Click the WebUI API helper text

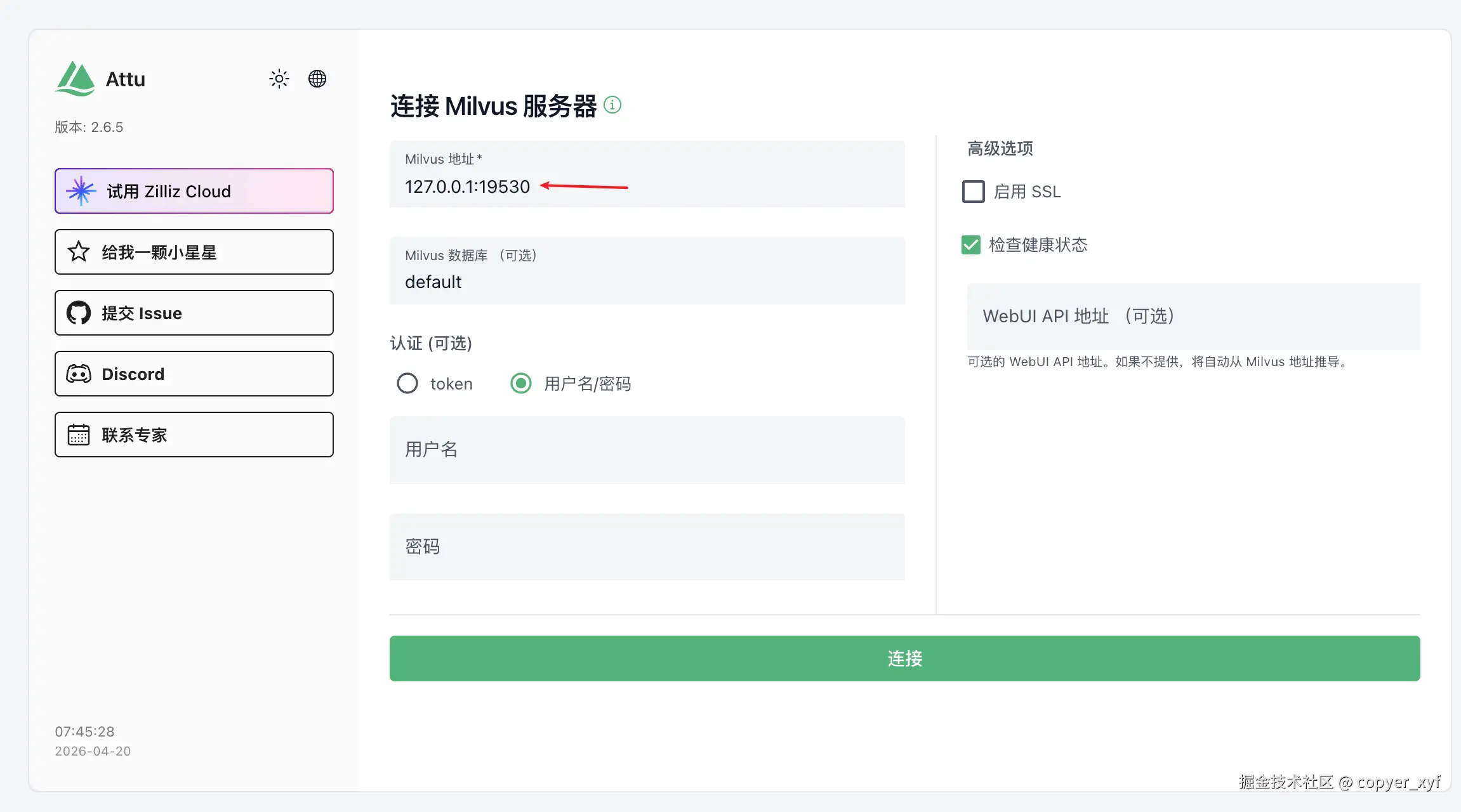1160,362
